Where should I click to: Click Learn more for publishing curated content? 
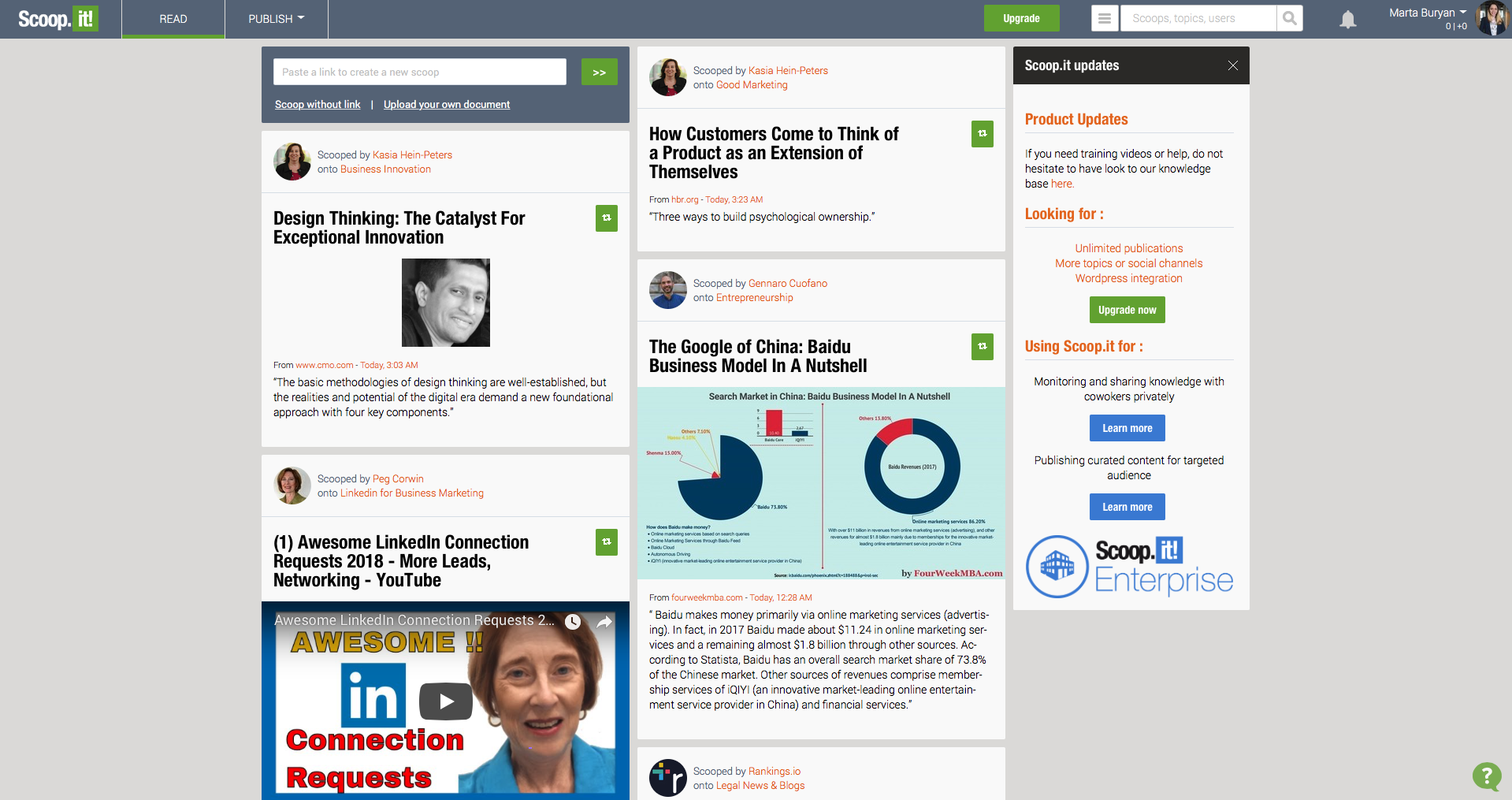(x=1127, y=507)
